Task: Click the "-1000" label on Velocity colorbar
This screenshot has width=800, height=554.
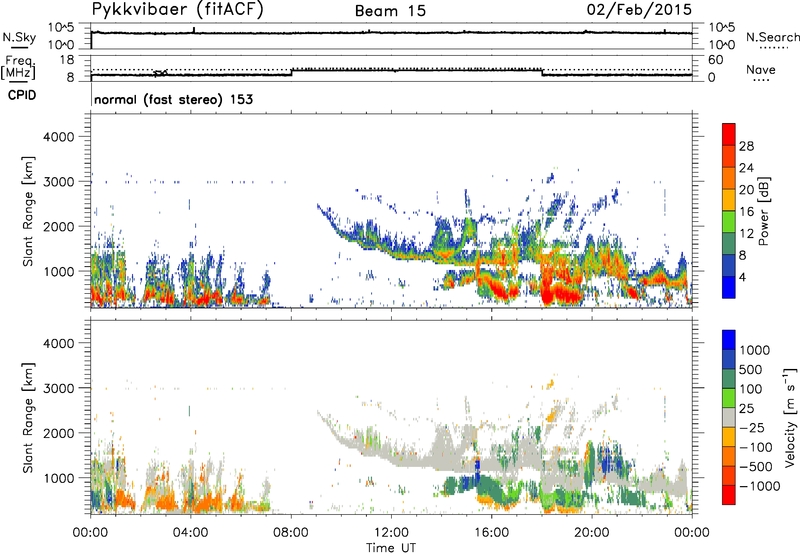Action: point(759,486)
